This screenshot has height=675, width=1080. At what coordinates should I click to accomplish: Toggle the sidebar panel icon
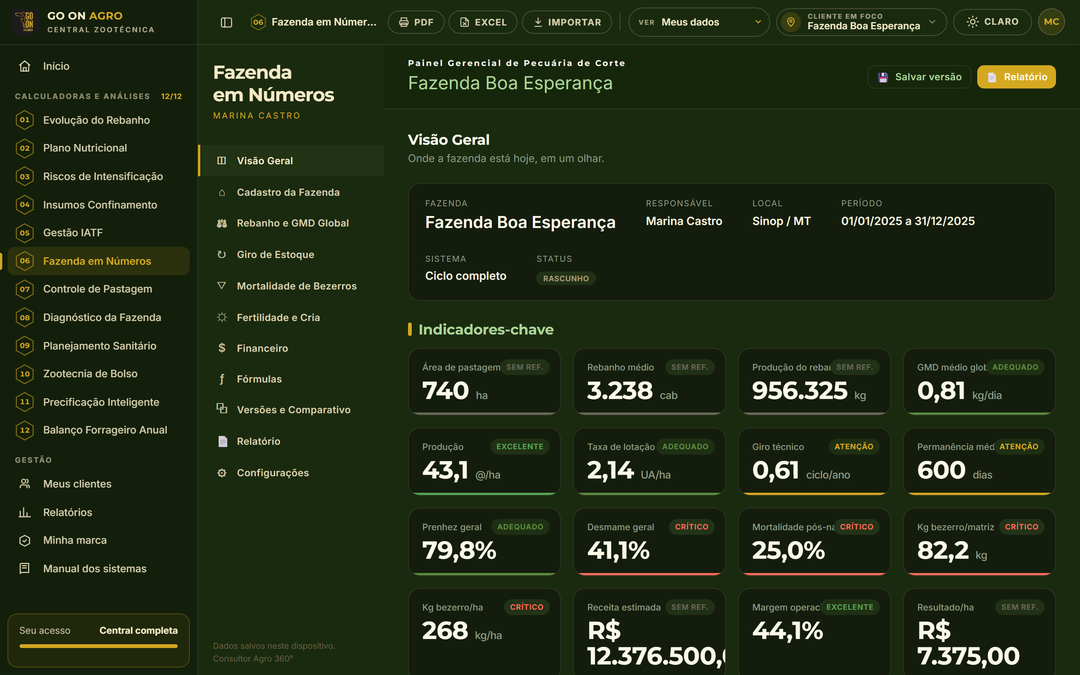pos(226,22)
